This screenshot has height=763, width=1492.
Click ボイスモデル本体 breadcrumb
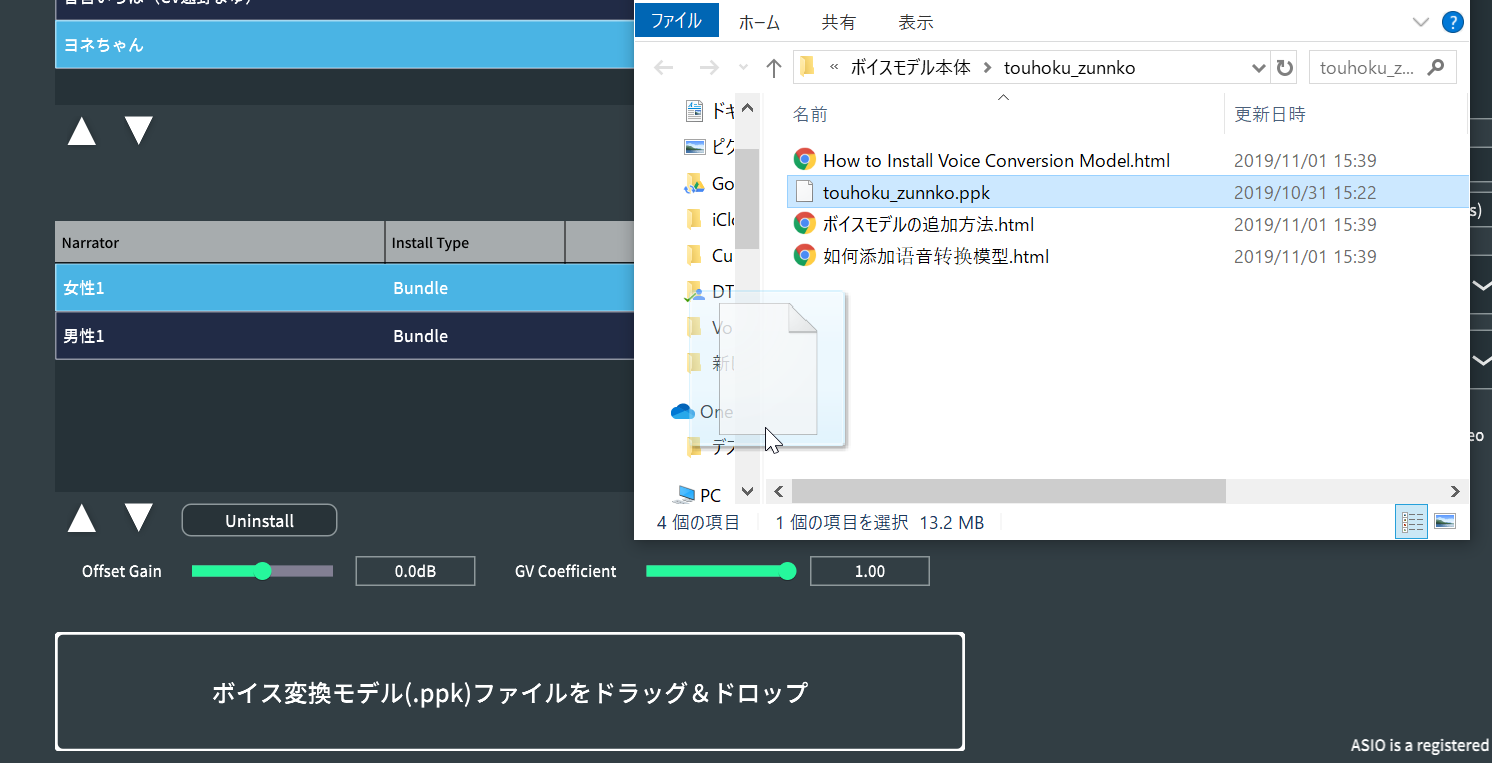[910, 68]
